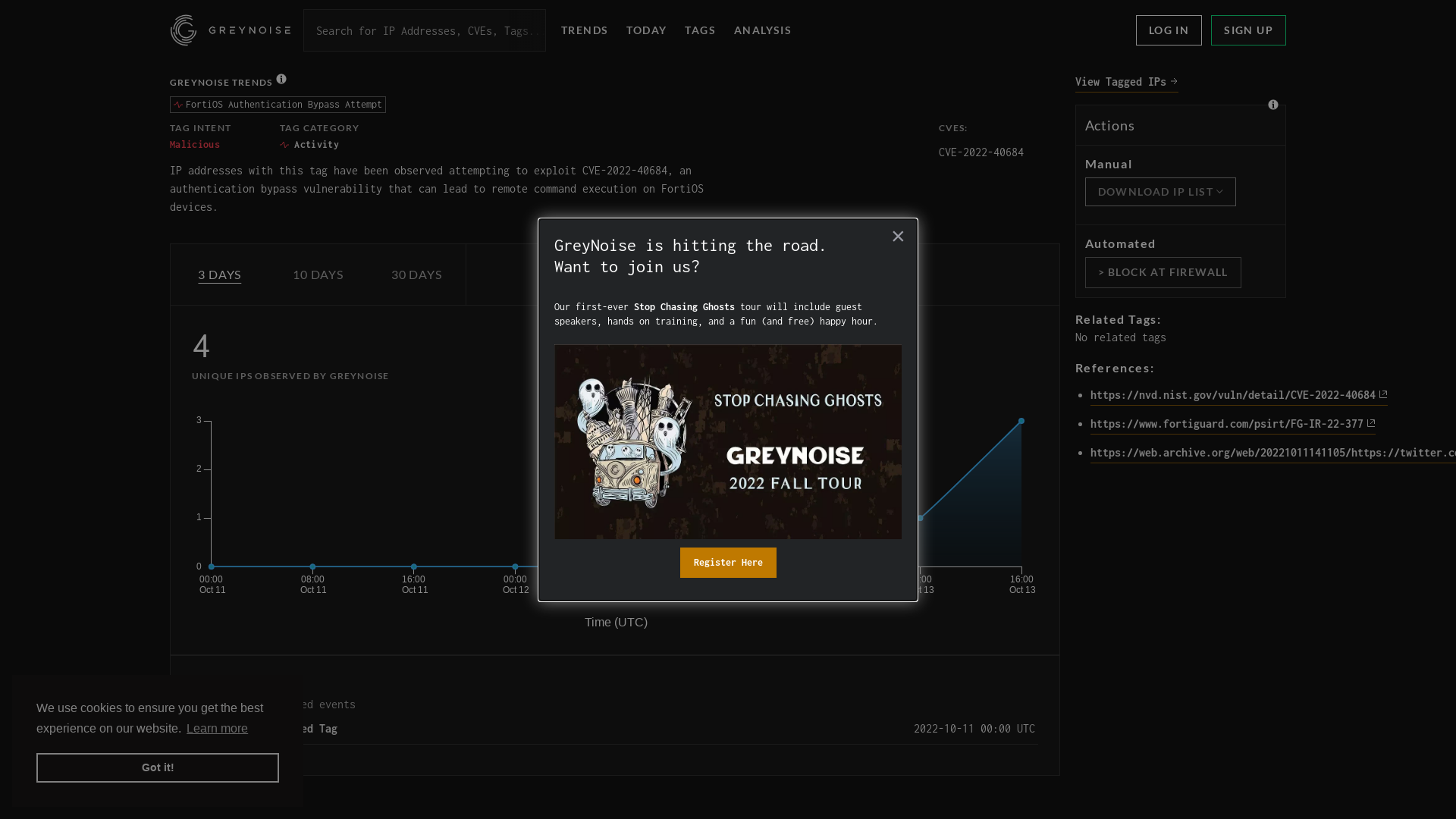Screen dimensions: 1456x819
Task: Open the TRENDS navigation menu item
Action: [584, 30]
